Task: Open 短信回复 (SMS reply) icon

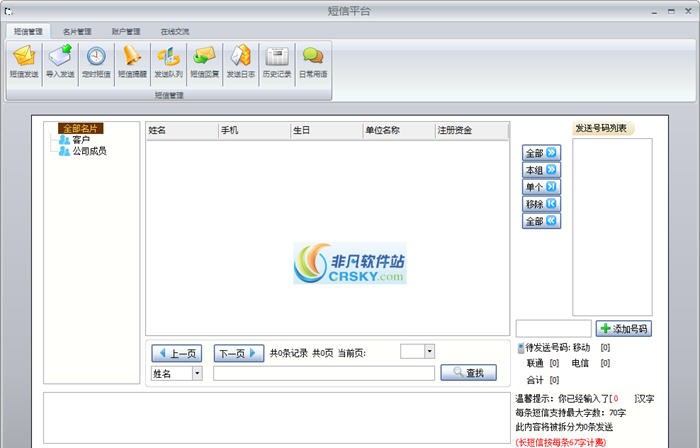Action: tap(205, 62)
